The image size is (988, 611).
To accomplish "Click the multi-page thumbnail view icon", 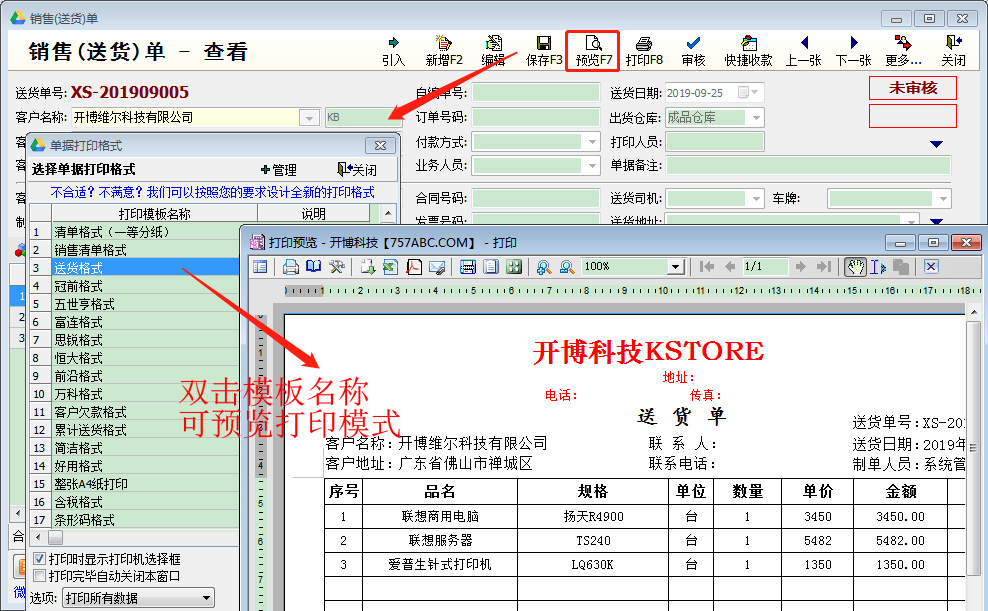I will click(514, 266).
